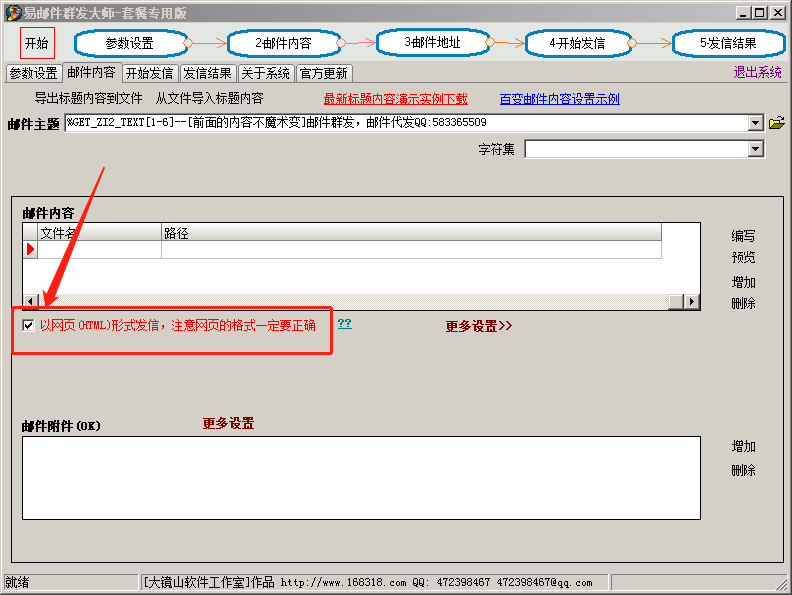Click inside the 邮件附件 attachment list box
The height and width of the screenshot is (595, 792).
point(360,477)
